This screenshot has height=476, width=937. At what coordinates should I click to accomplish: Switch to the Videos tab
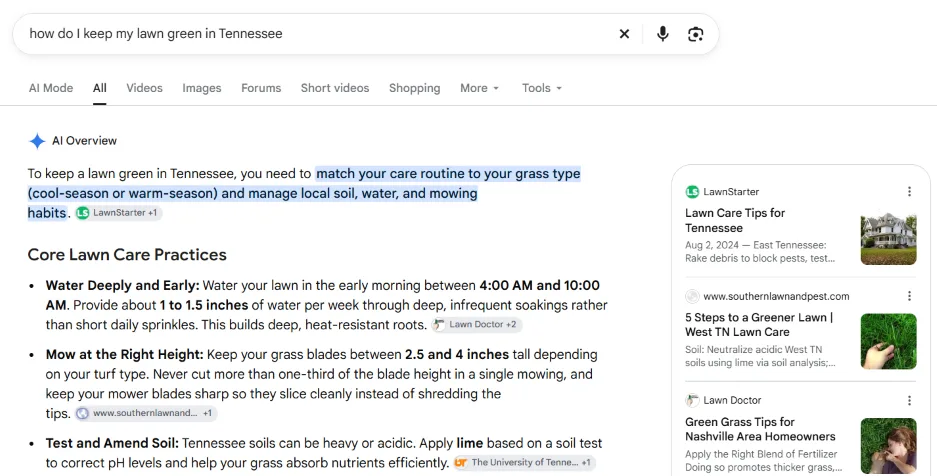(x=144, y=88)
